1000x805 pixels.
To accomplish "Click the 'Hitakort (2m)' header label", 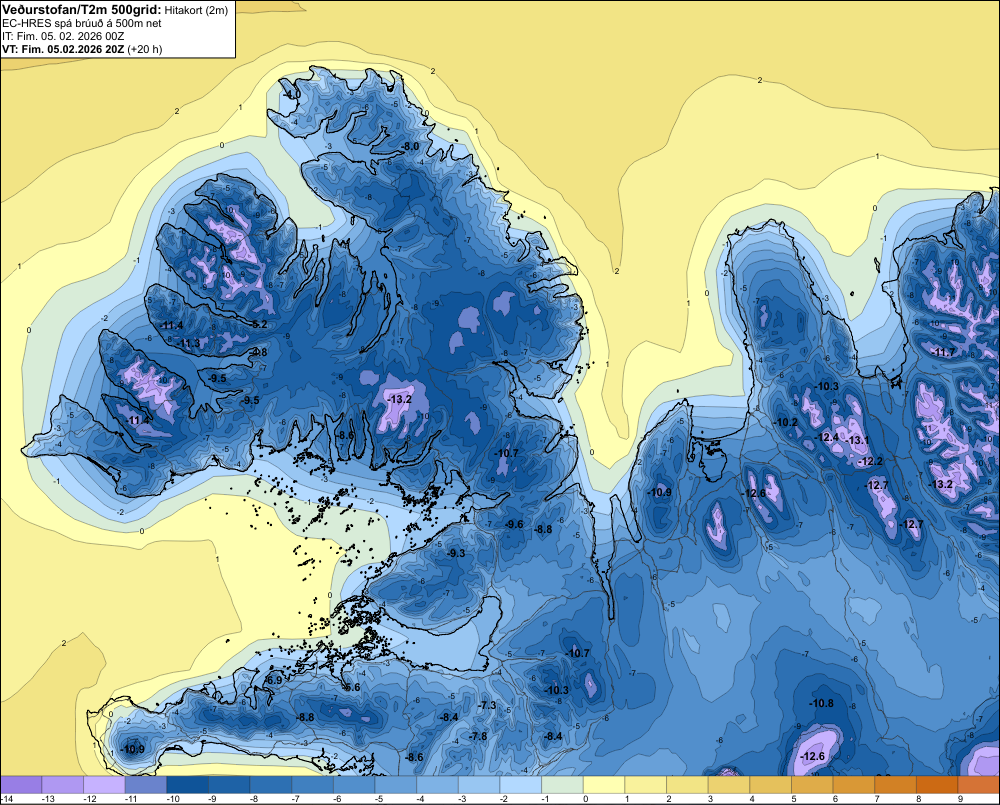I will coord(195,10).
